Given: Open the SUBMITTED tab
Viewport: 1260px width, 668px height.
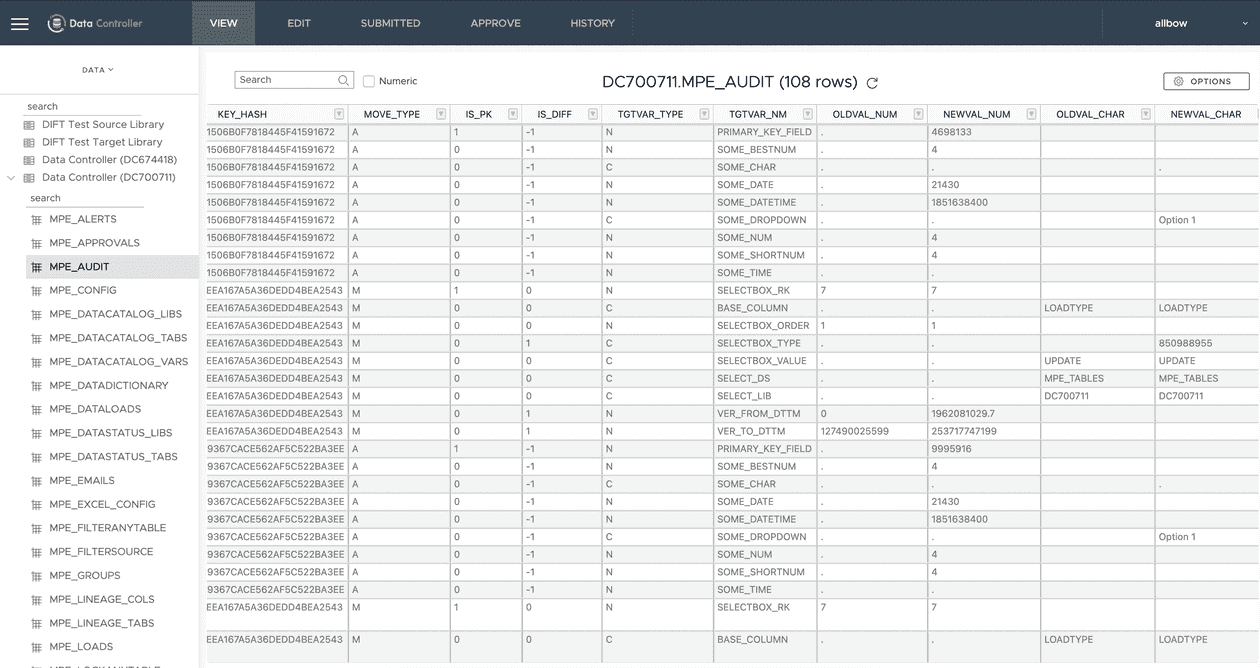Looking at the screenshot, I should 390,23.
